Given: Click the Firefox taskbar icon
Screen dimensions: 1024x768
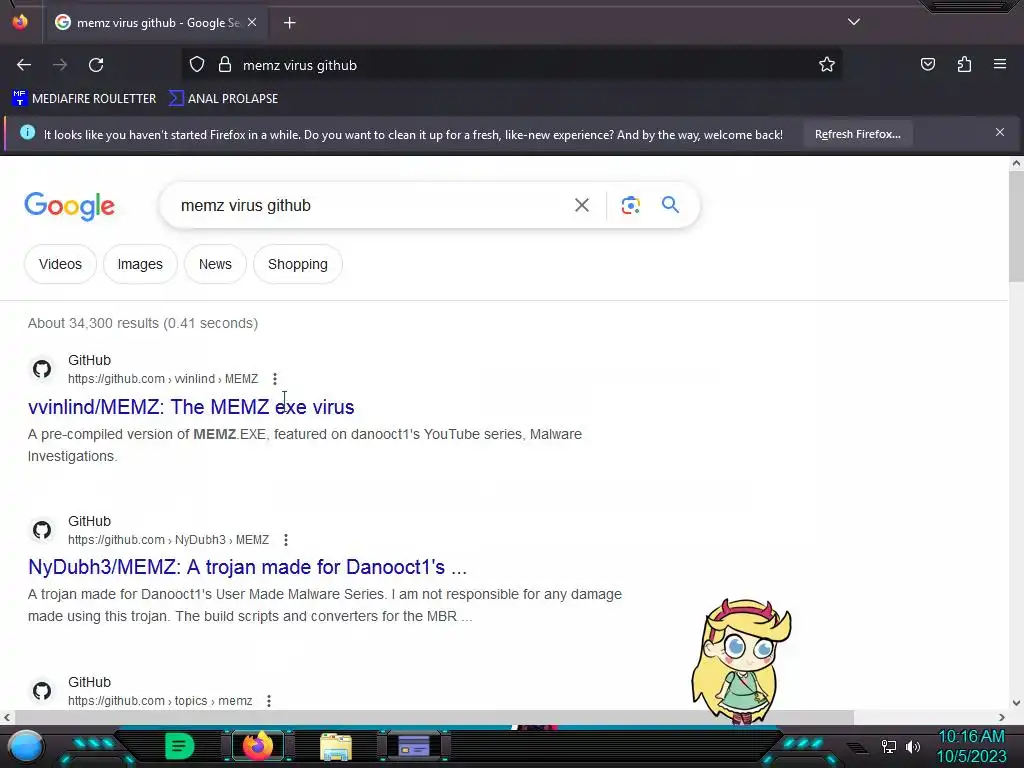Looking at the screenshot, I should point(258,746).
